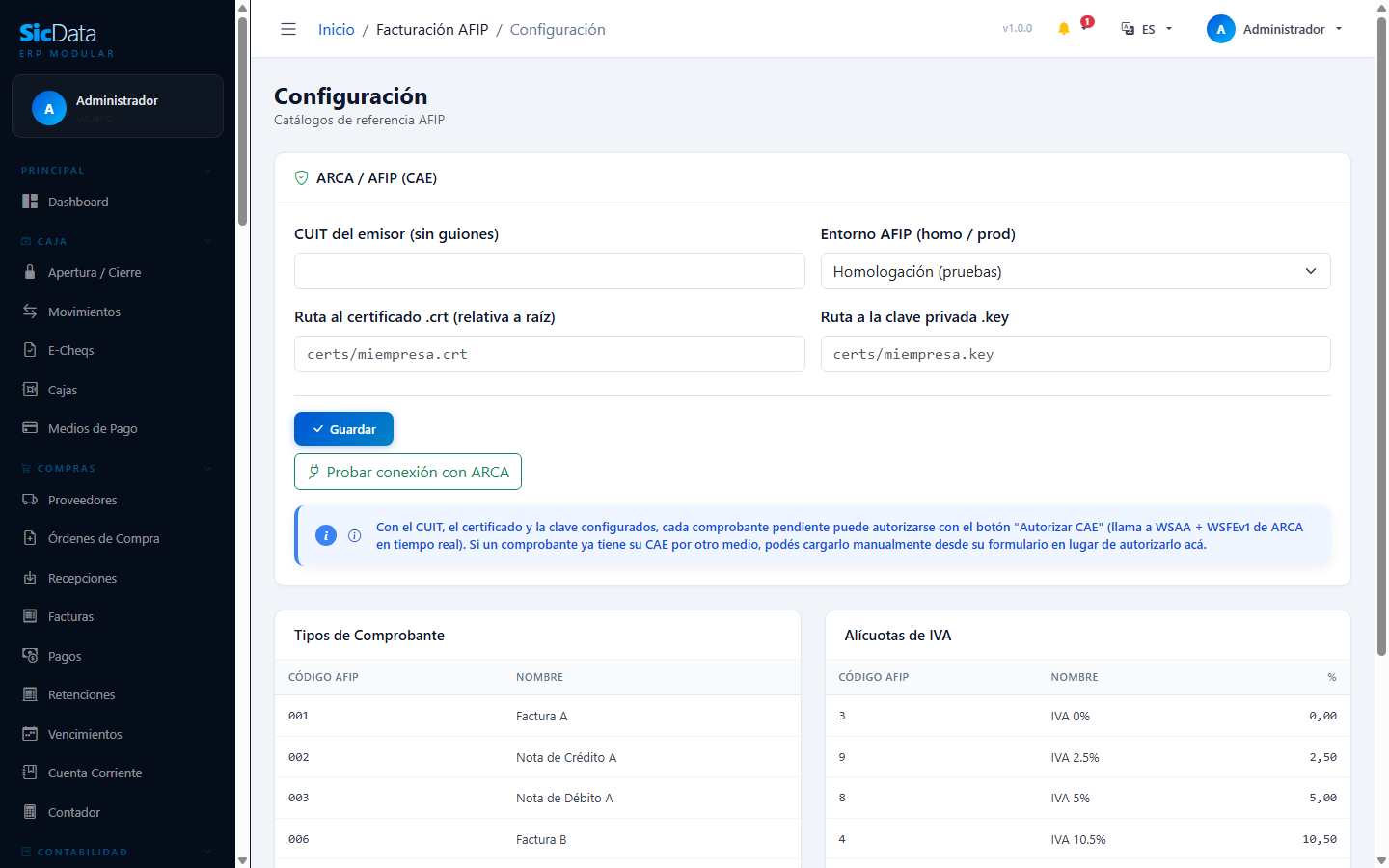Open notifications via the bell icon
The height and width of the screenshot is (868, 1389).
click(x=1064, y=29)
